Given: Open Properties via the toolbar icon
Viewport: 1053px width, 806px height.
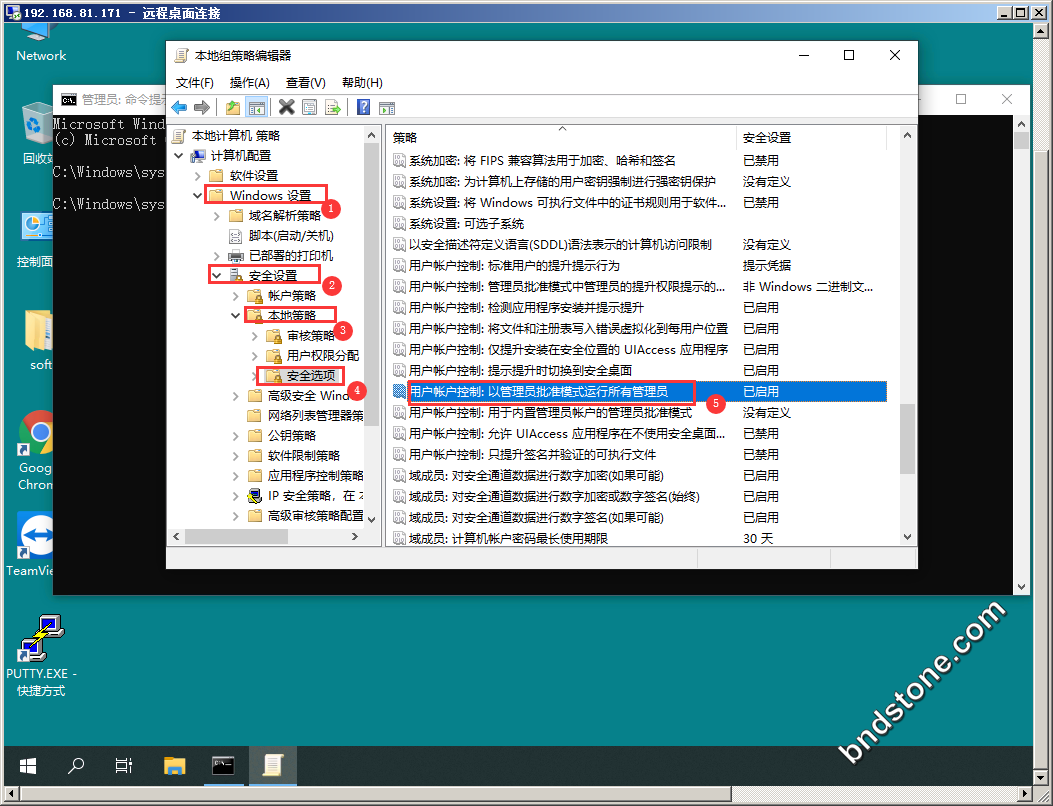Looking at the screenshot, I should (x=310, y=108).
